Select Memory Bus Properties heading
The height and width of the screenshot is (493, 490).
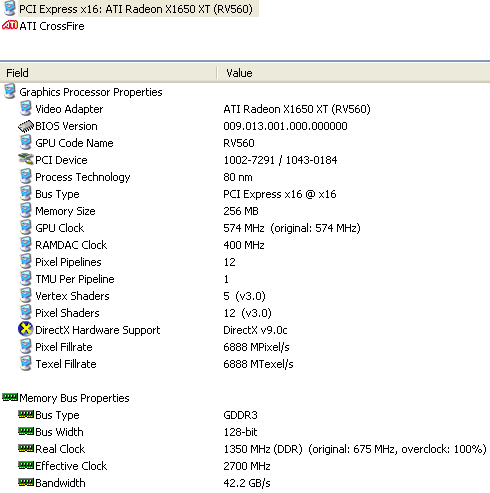click(x=74, y=398)
